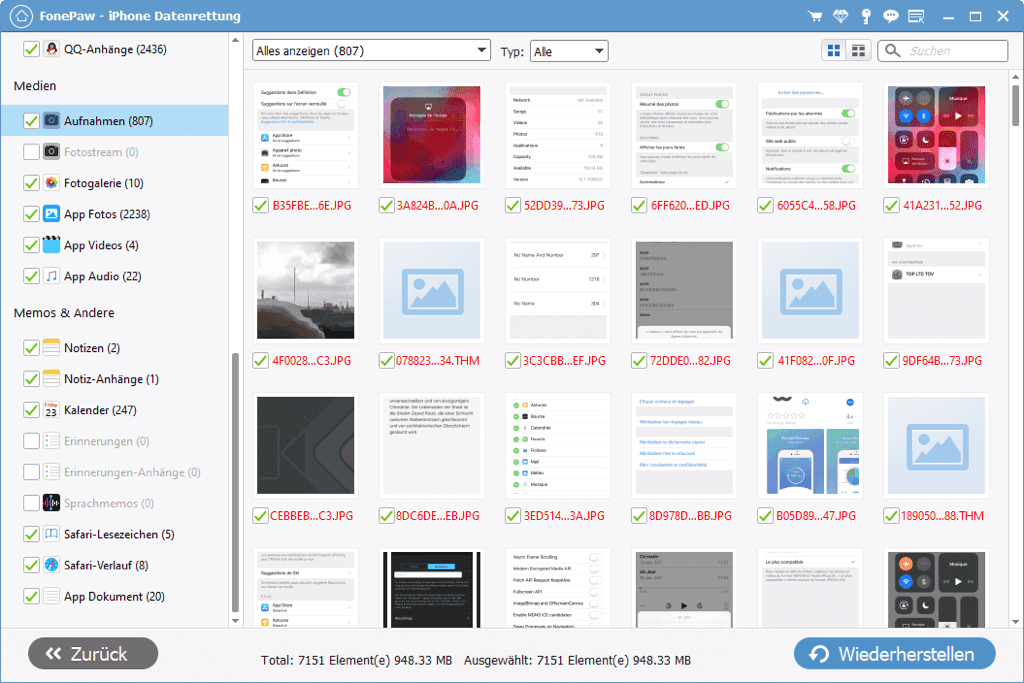Click the Kalender date icon
This screenshot has height=683, width=1024.
tap(52, 409)
